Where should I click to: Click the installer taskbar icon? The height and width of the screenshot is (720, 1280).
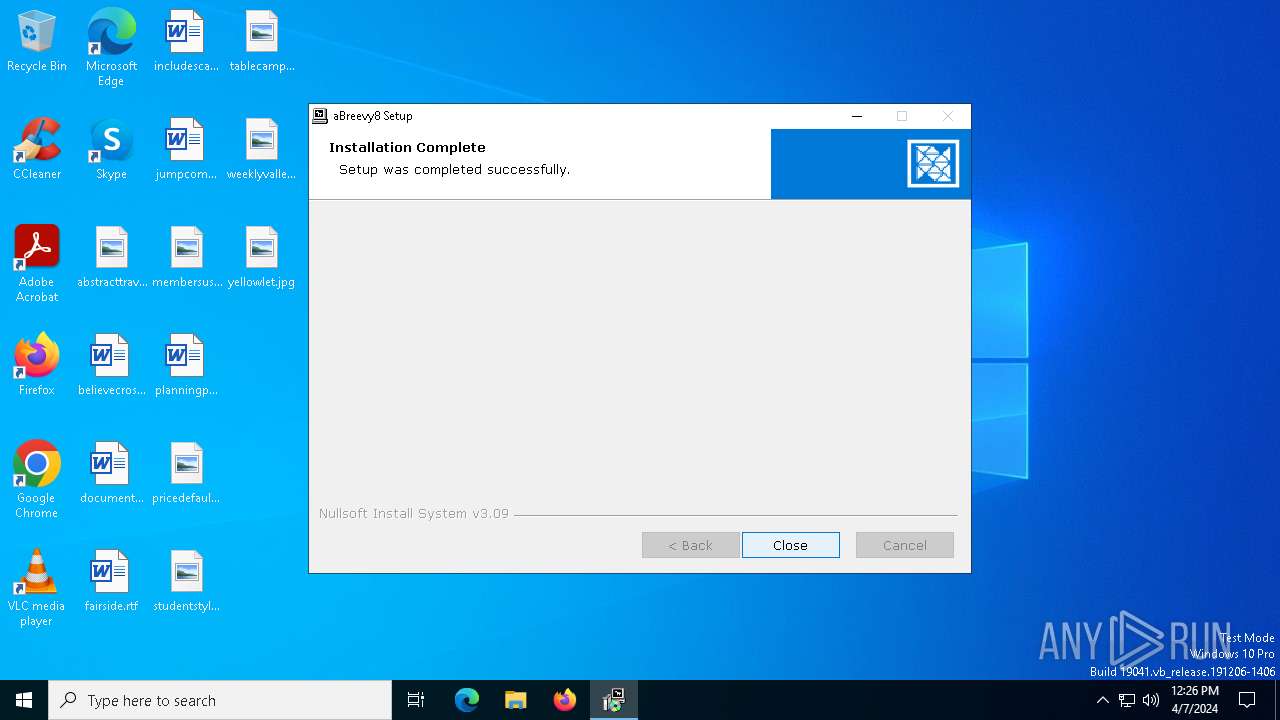click(614, 700)
